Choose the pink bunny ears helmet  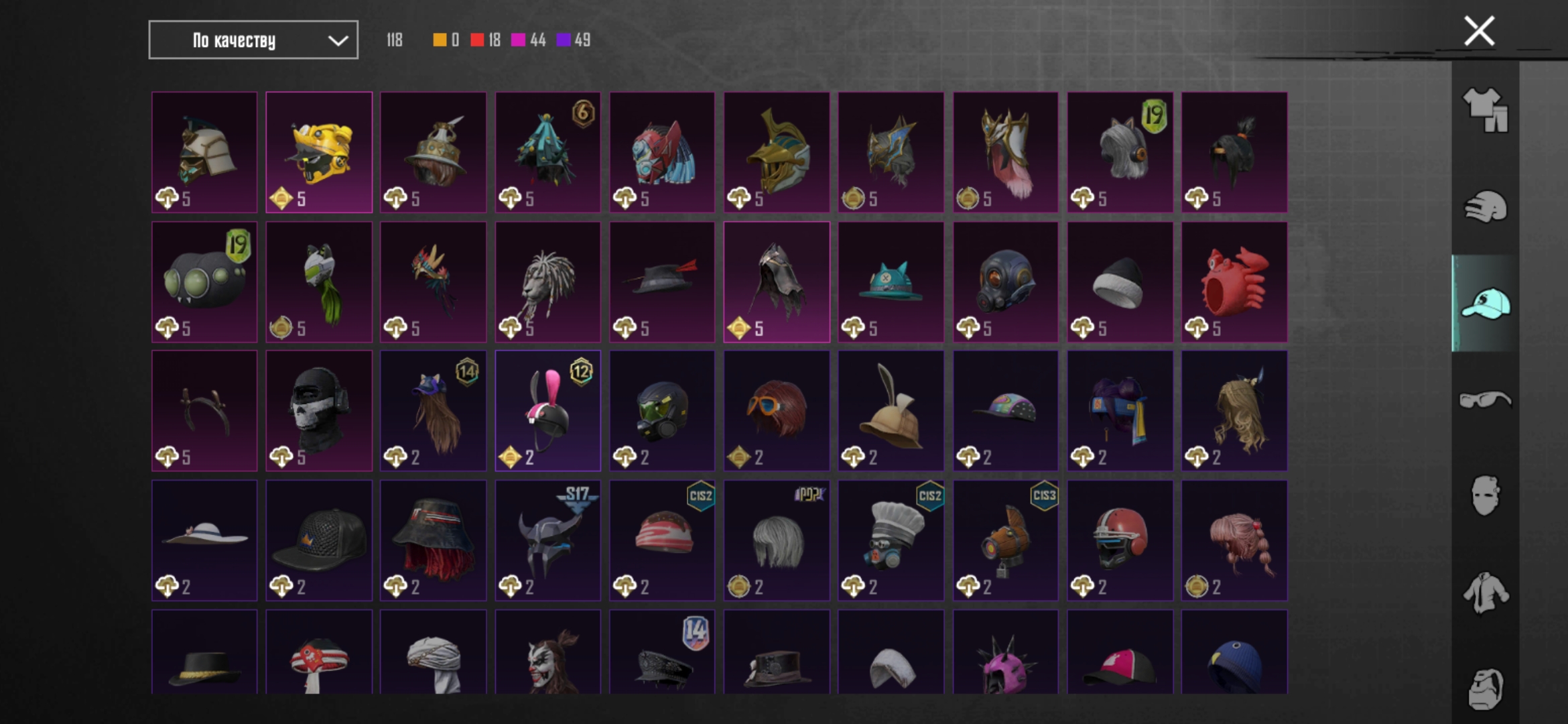[x=548, y=411]
